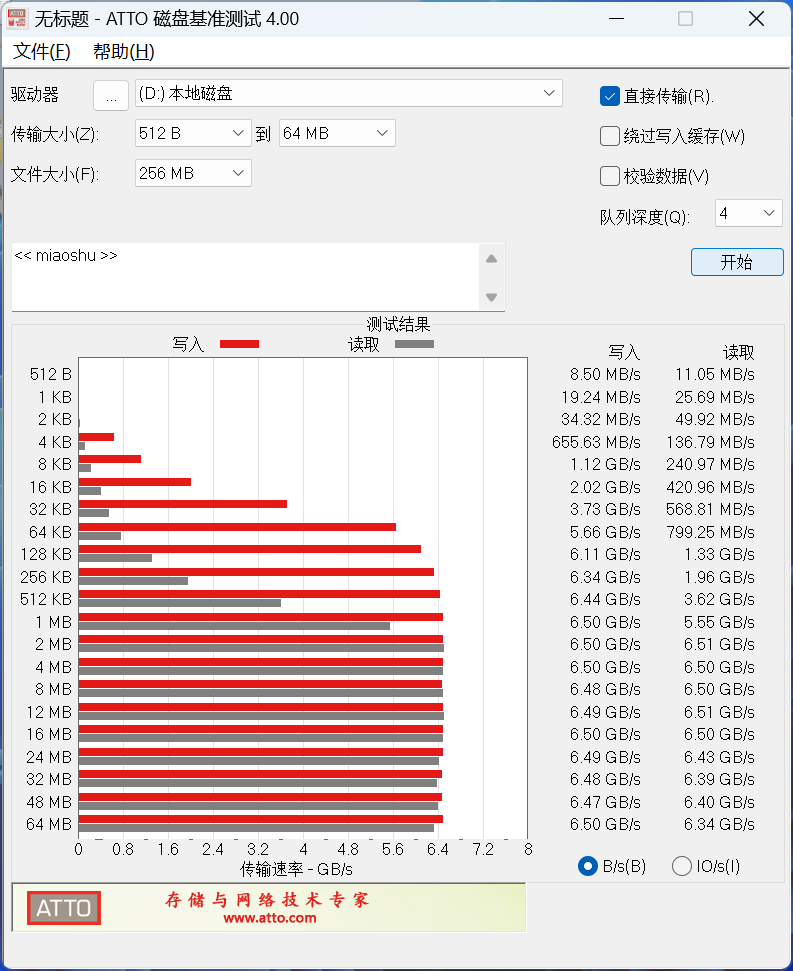This screenshot has height=971, width=793.
Task: Enable the 绕过写入缓存(W) checkbox
Action: click(610, 136)
